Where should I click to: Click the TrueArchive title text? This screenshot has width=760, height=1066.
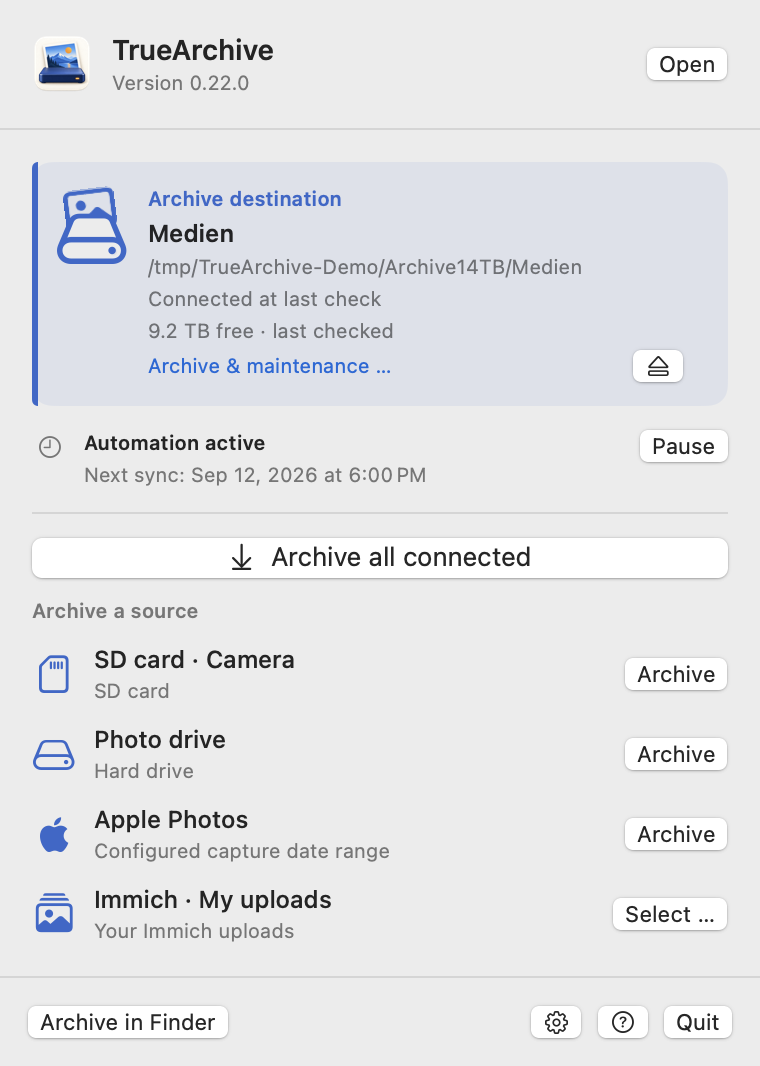pyautogui.click(x=193, y=50)
